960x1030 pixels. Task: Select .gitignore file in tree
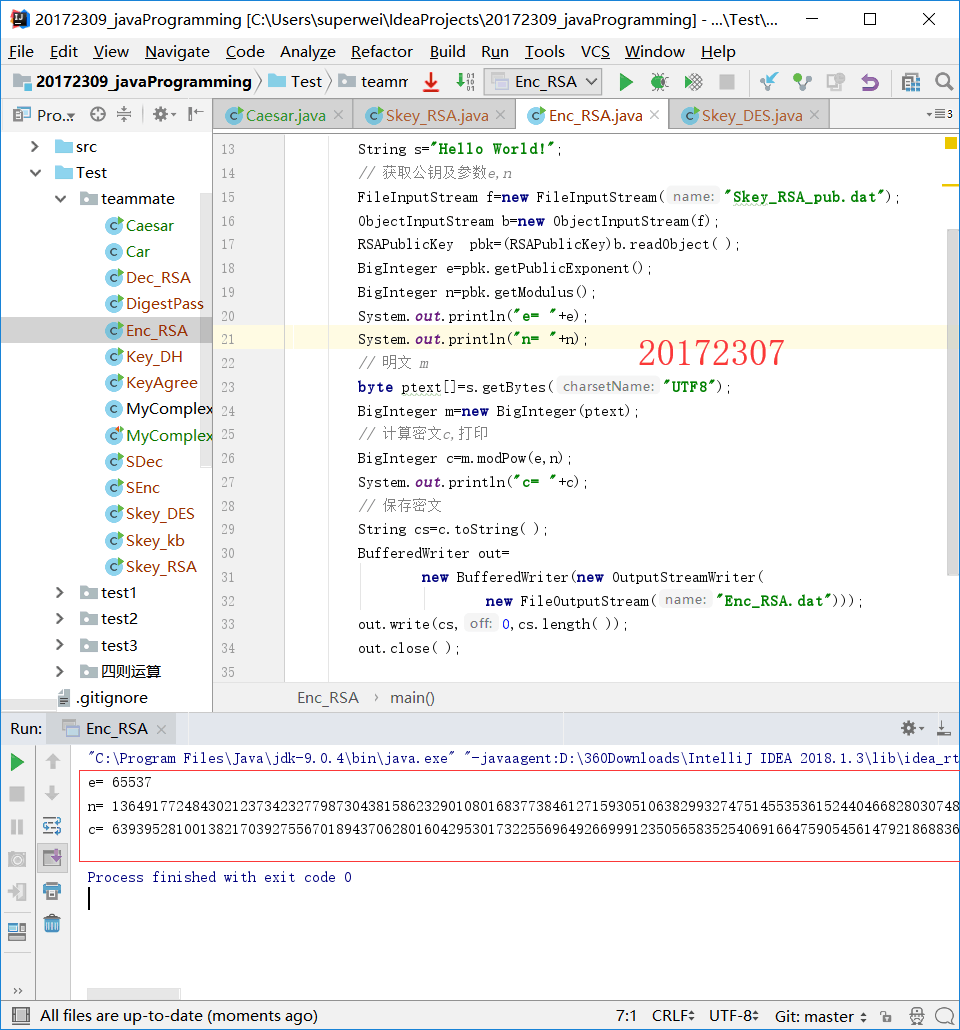103,698
